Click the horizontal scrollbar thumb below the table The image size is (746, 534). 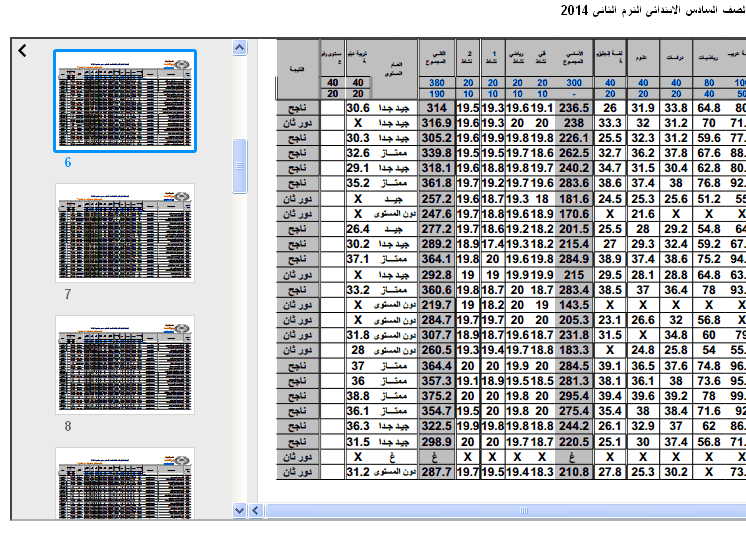tap(506, 511)
